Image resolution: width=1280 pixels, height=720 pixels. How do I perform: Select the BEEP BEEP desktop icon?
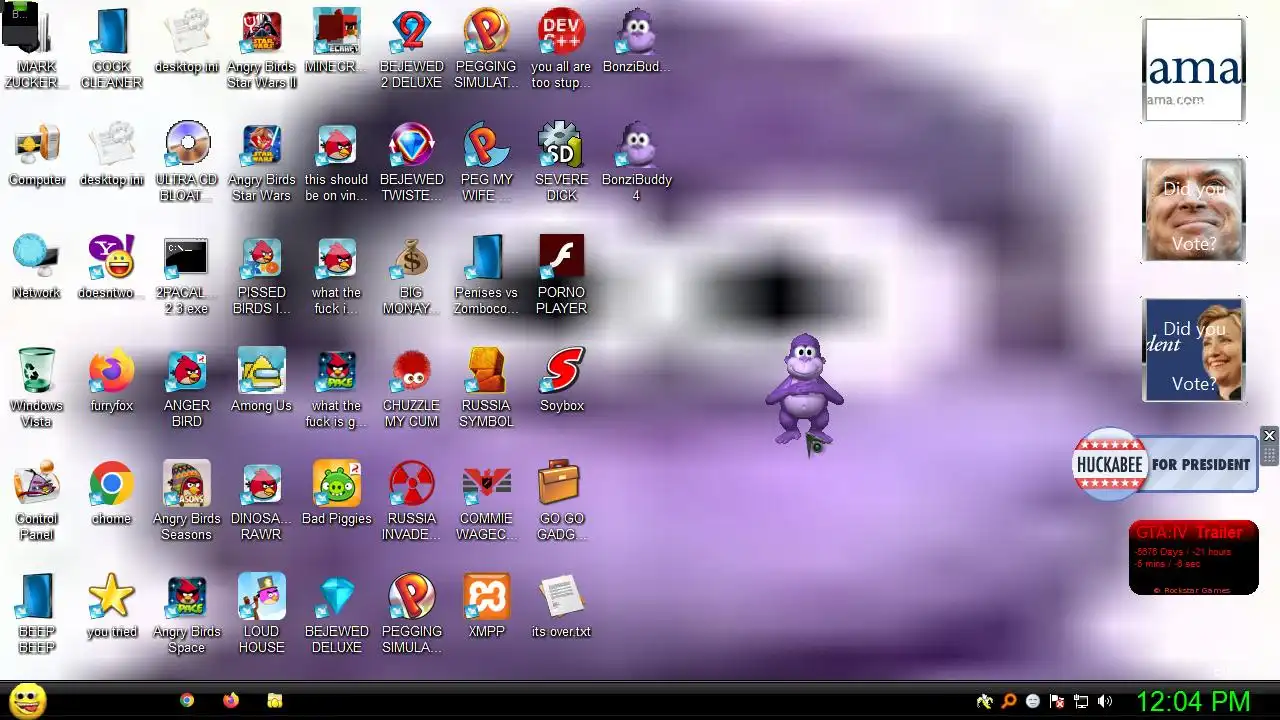[37, 612]
